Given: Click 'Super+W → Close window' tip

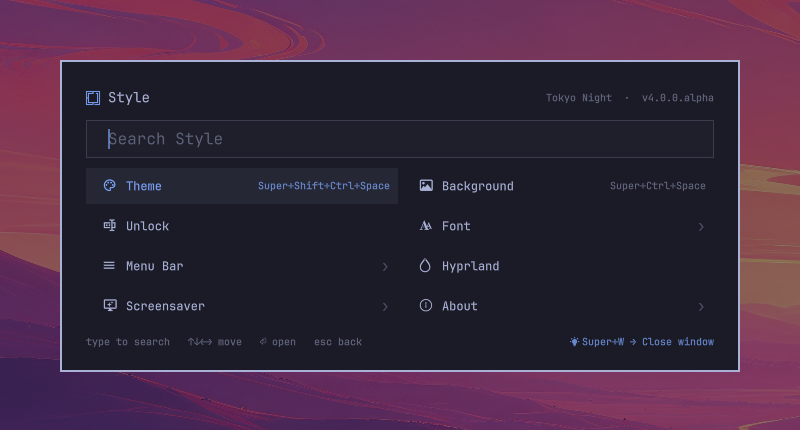Looking at the screenshot, I should click(642, 342).
